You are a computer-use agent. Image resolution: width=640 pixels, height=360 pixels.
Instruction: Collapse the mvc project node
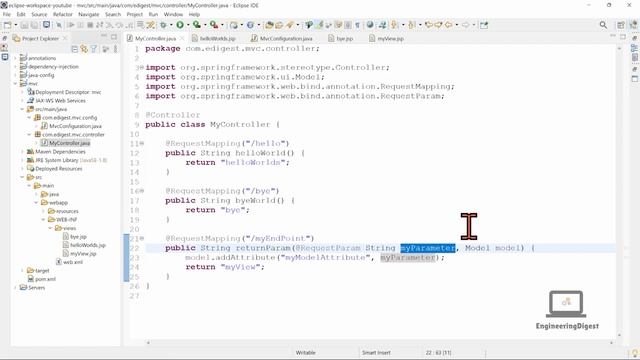point(16,84)
